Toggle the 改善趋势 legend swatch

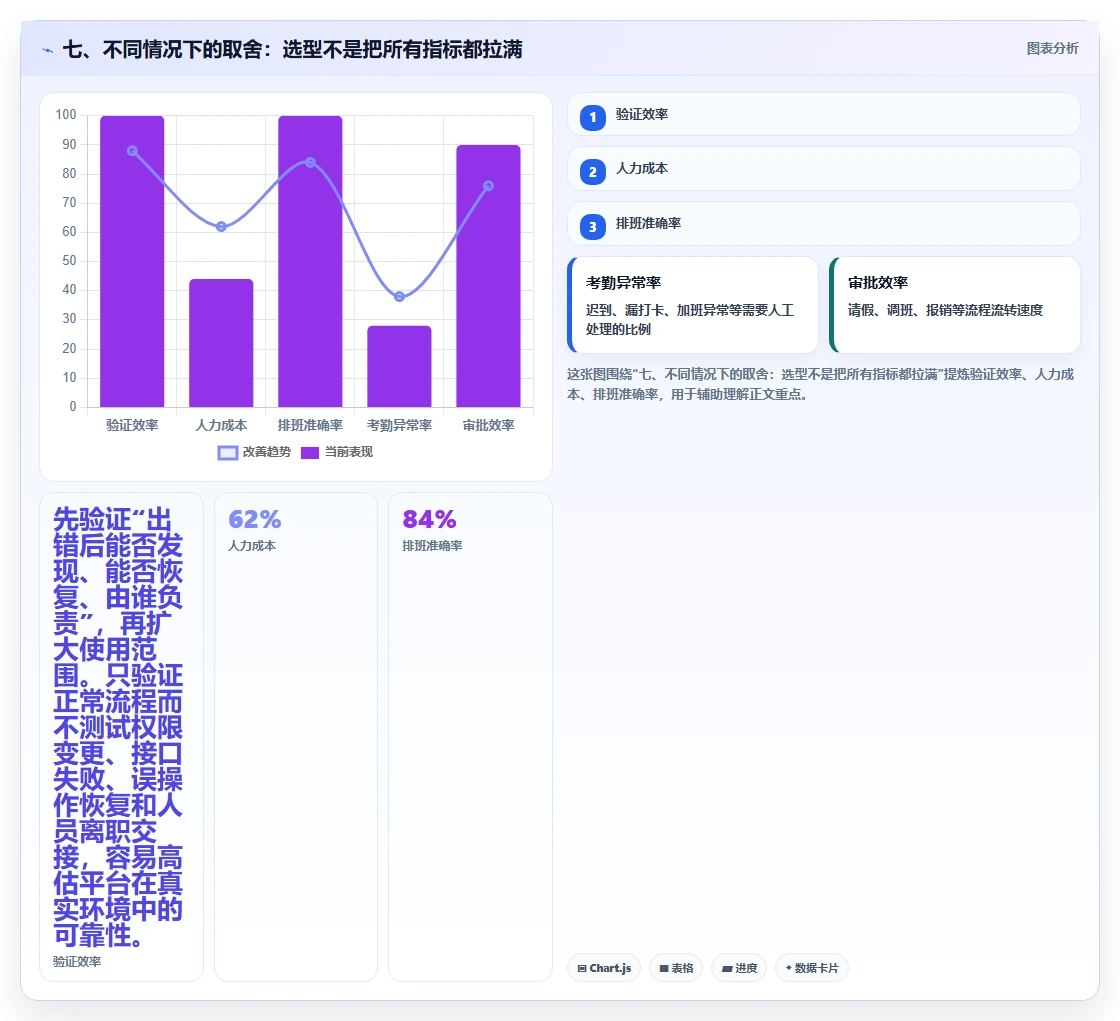tap(228, 452)
